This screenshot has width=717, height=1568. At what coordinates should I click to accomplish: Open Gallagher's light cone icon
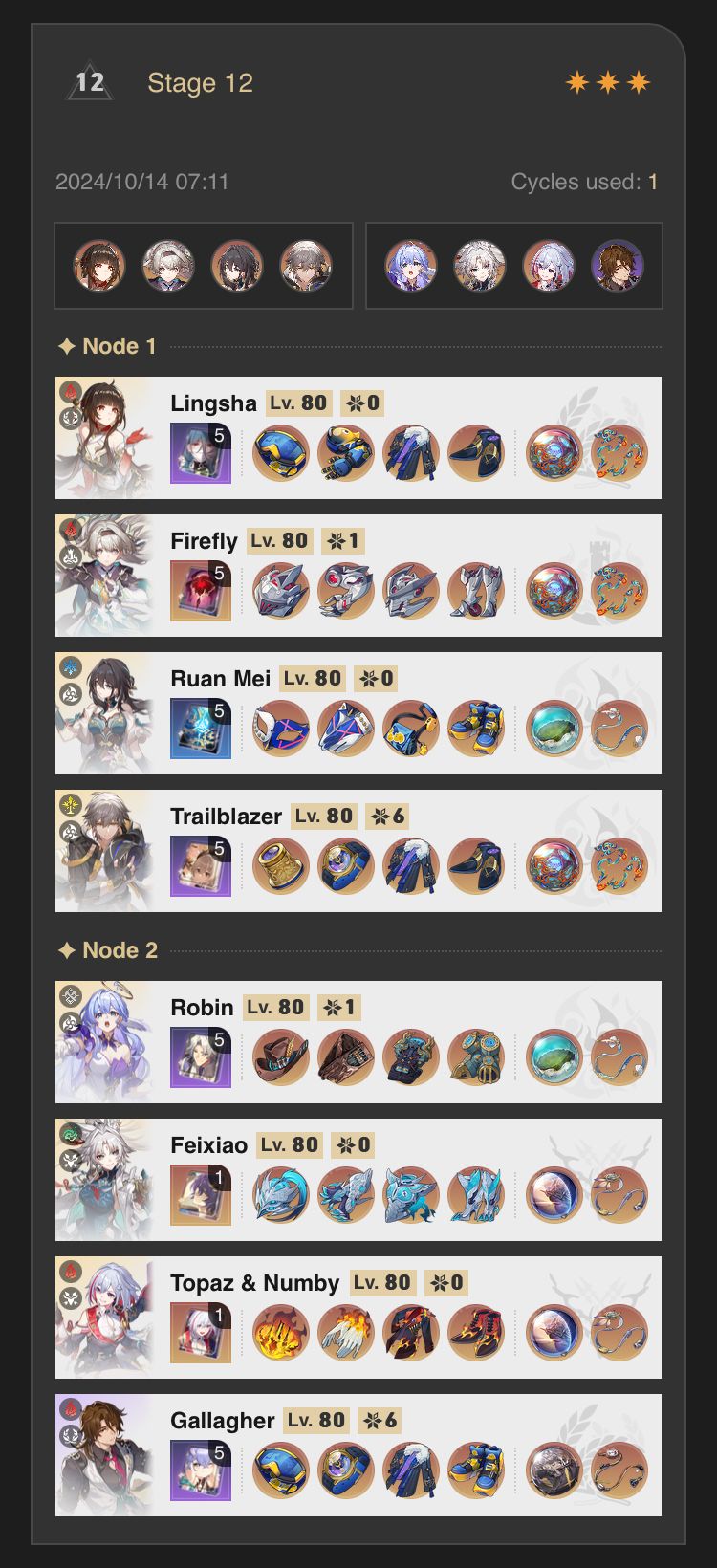point(201,1470)
